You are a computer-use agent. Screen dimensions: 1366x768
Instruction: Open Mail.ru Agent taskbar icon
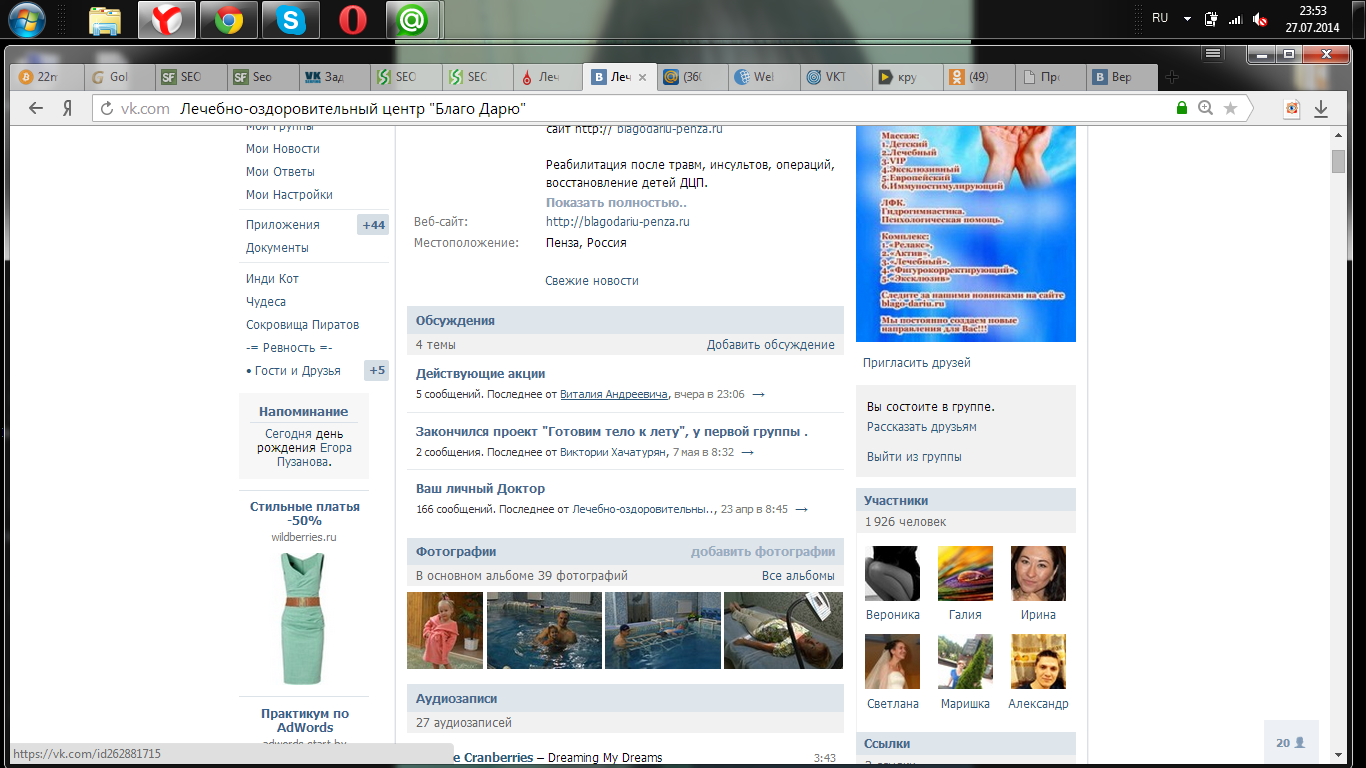[414, 20]
